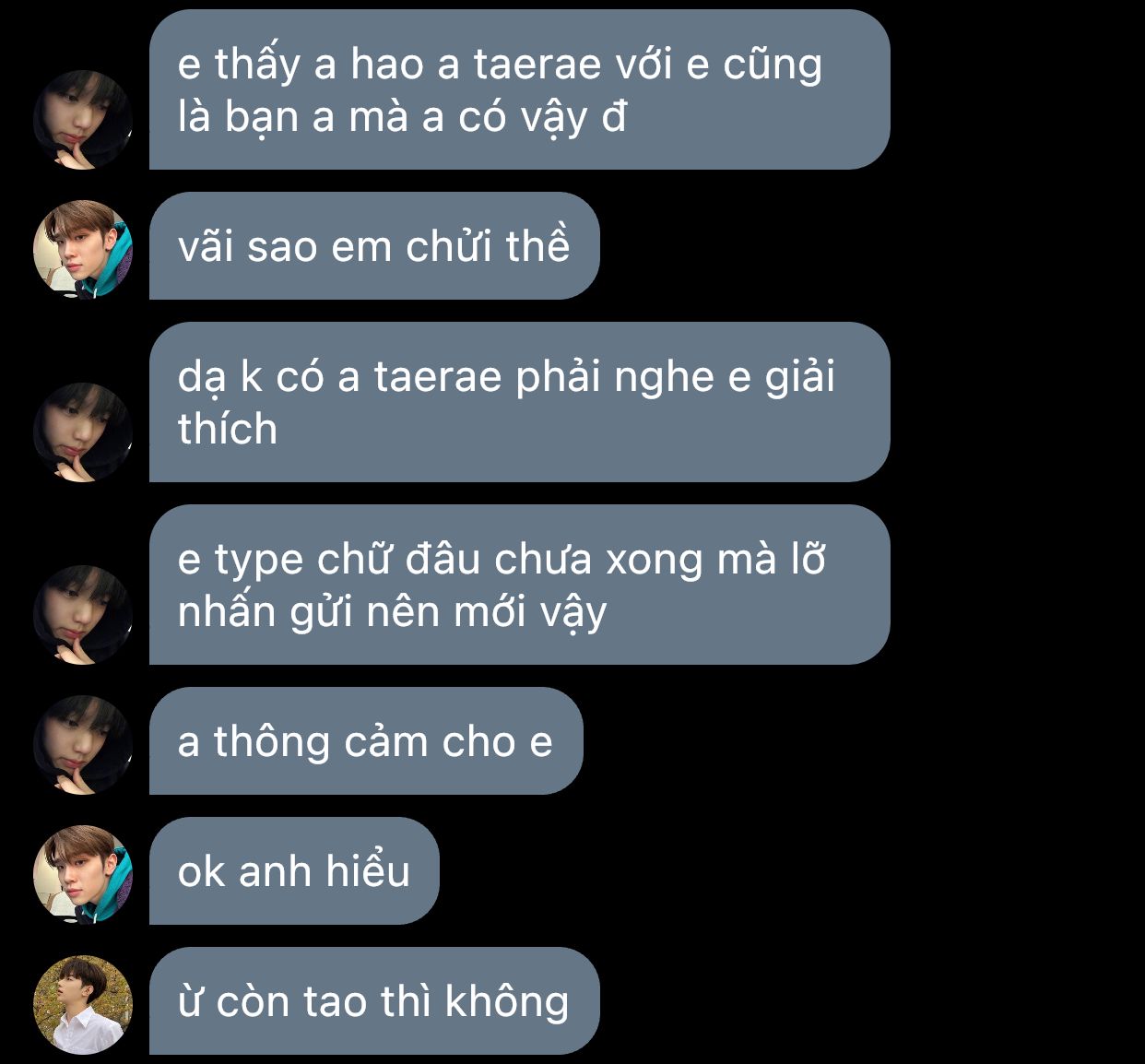The image size is (1145, 1064).
Task: View avatar beside "ok anh hiểu" message
Action: (83, 874)
